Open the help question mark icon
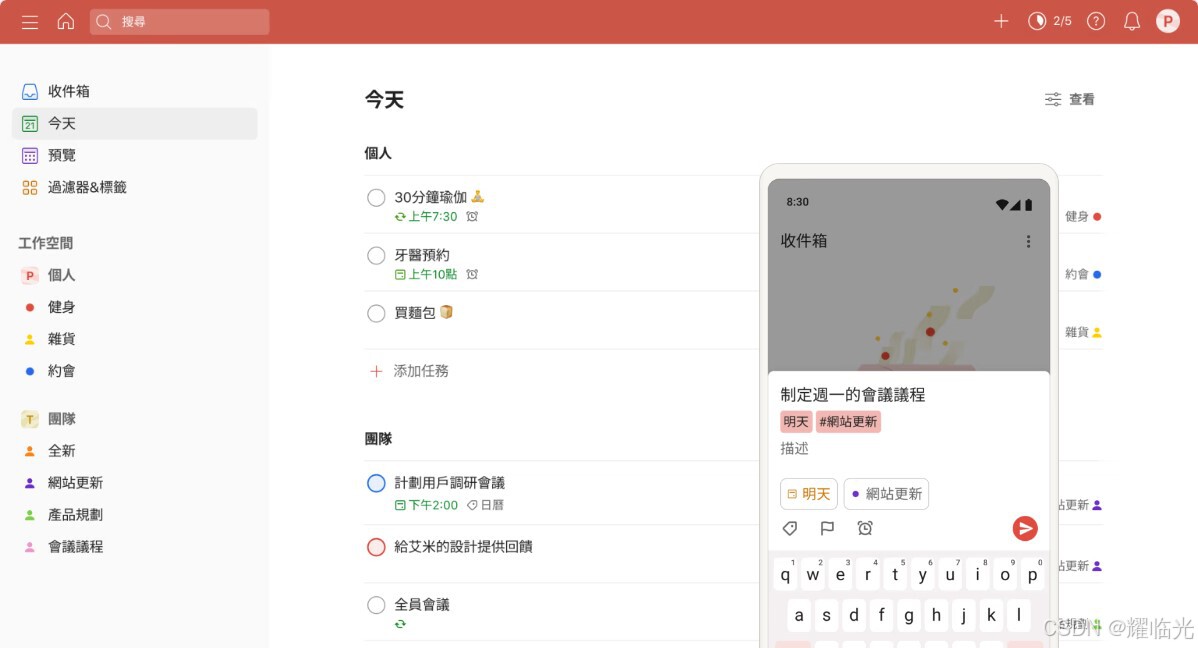The height and width of the screenshot is (648, 1198). (x=1096, y=21)
